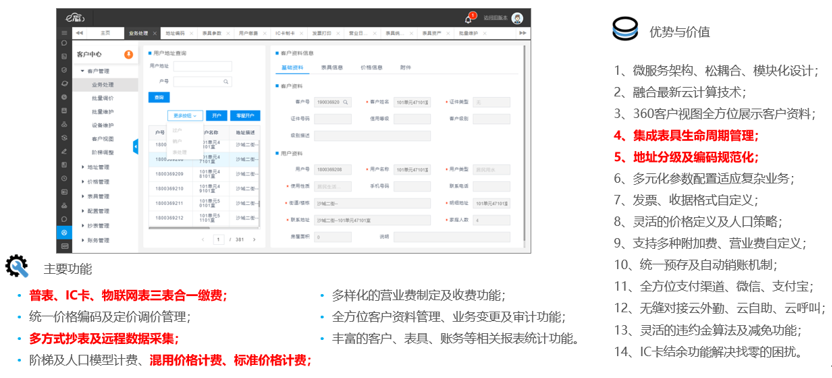Expand the 抄表管理 tree node

(x=83, y=226)
